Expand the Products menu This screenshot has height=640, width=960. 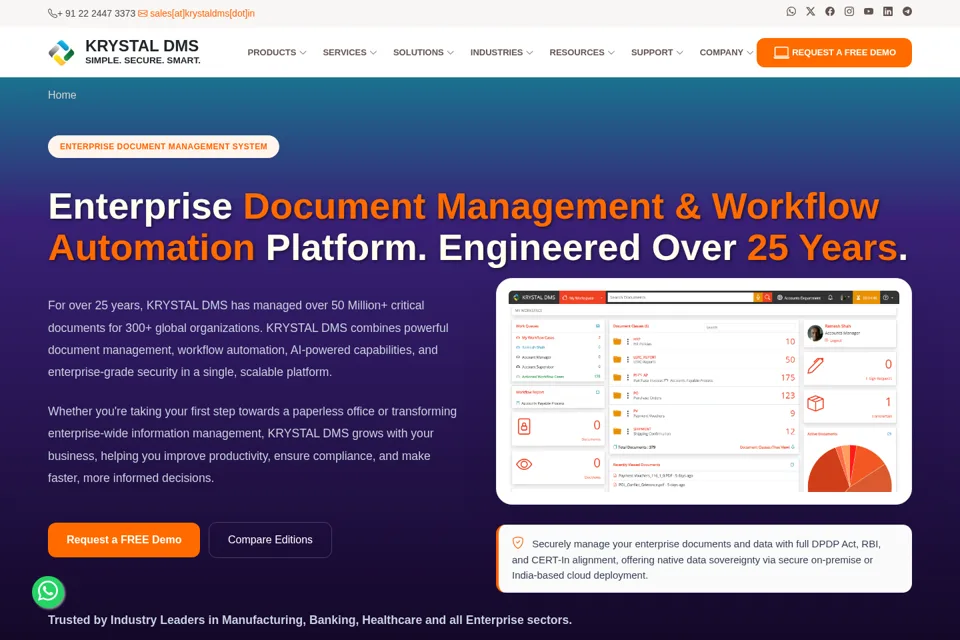[x=277, y=53]
